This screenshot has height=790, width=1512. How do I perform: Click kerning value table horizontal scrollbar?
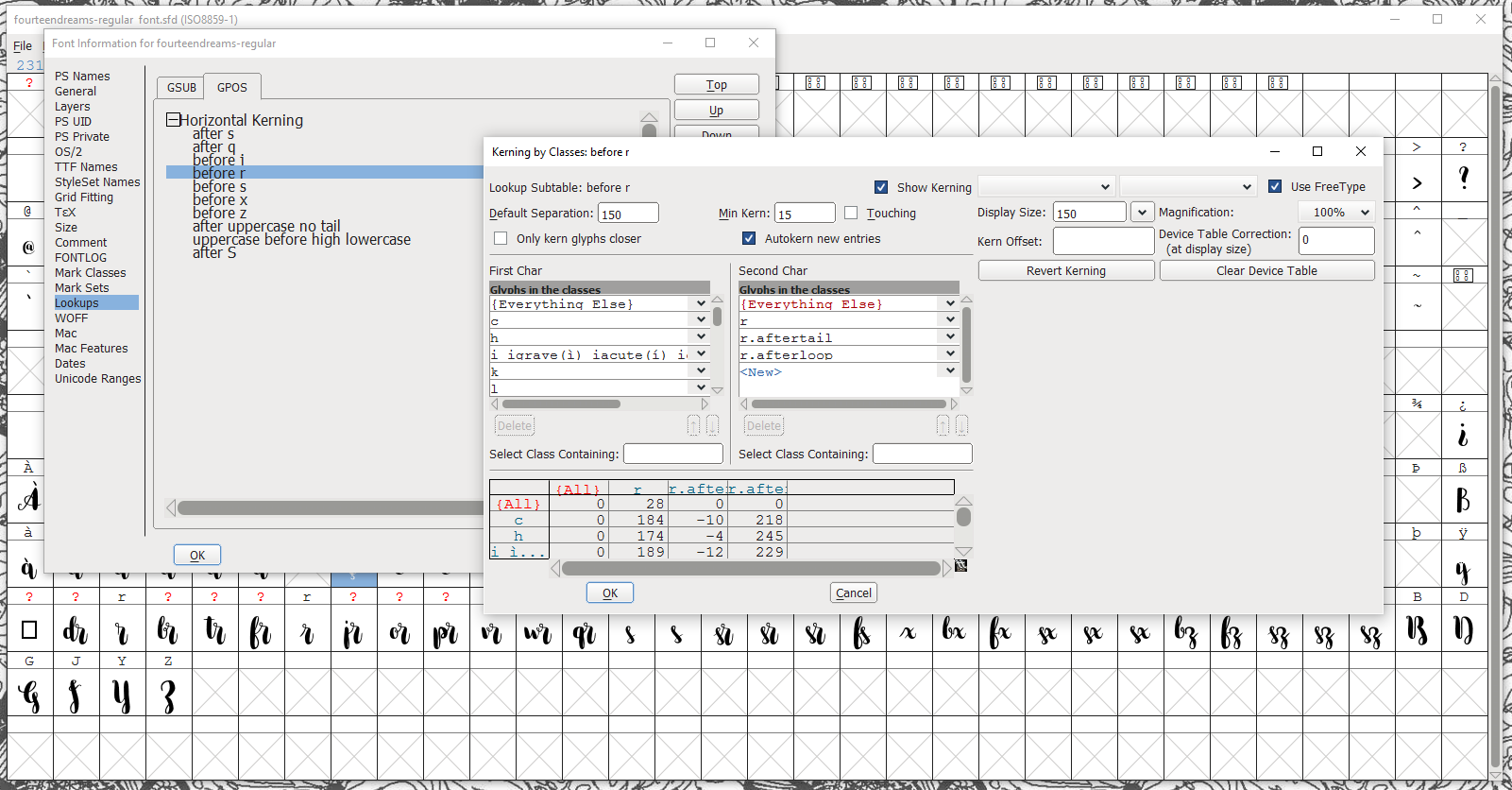(751, 568)
